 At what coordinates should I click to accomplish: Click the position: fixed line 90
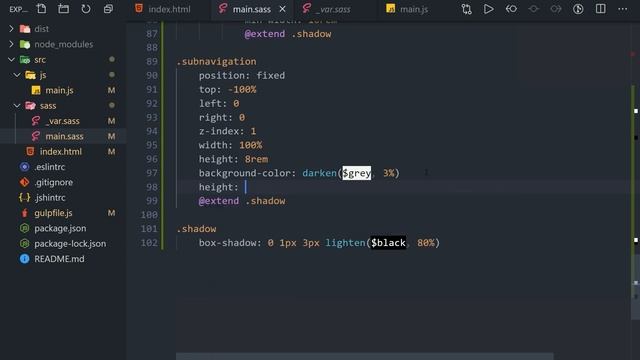coord(242,76)
